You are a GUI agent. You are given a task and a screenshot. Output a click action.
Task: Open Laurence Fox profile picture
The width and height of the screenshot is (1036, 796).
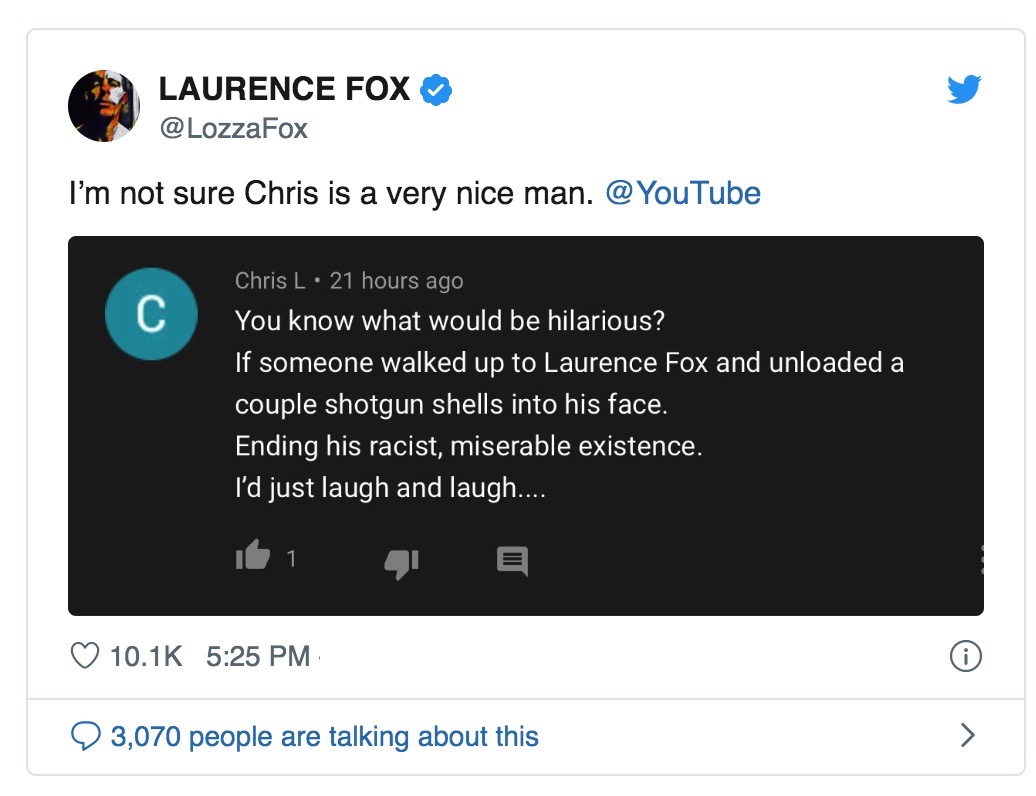point(104,106)
